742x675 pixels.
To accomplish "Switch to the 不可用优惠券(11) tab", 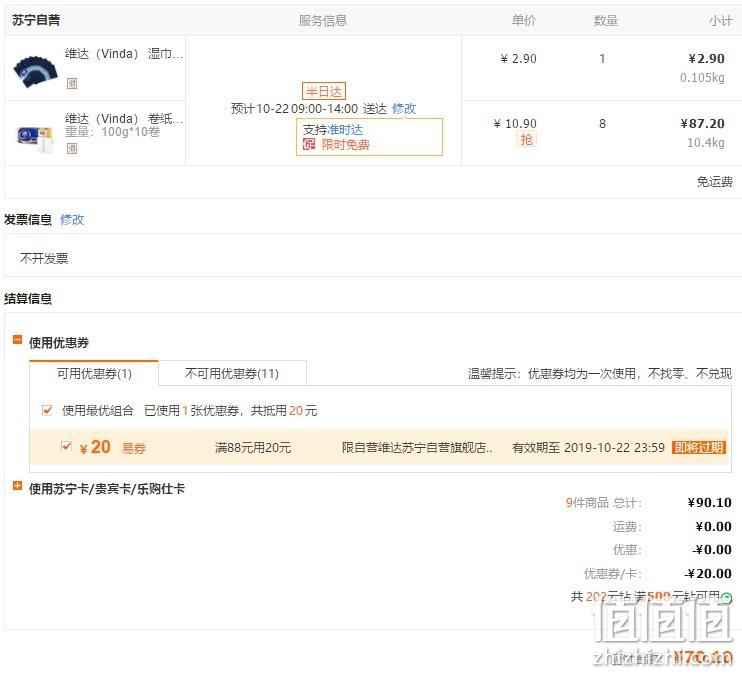I will point(232,373).
